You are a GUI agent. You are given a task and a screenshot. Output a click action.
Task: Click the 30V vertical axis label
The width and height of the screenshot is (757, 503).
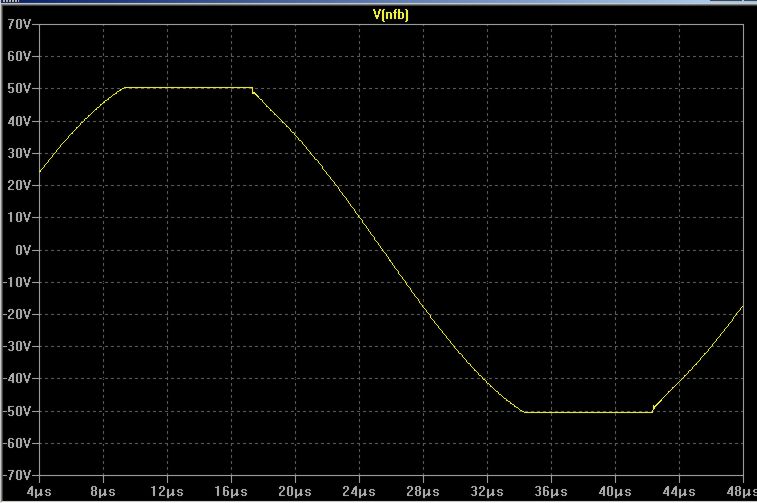[19, 154]
